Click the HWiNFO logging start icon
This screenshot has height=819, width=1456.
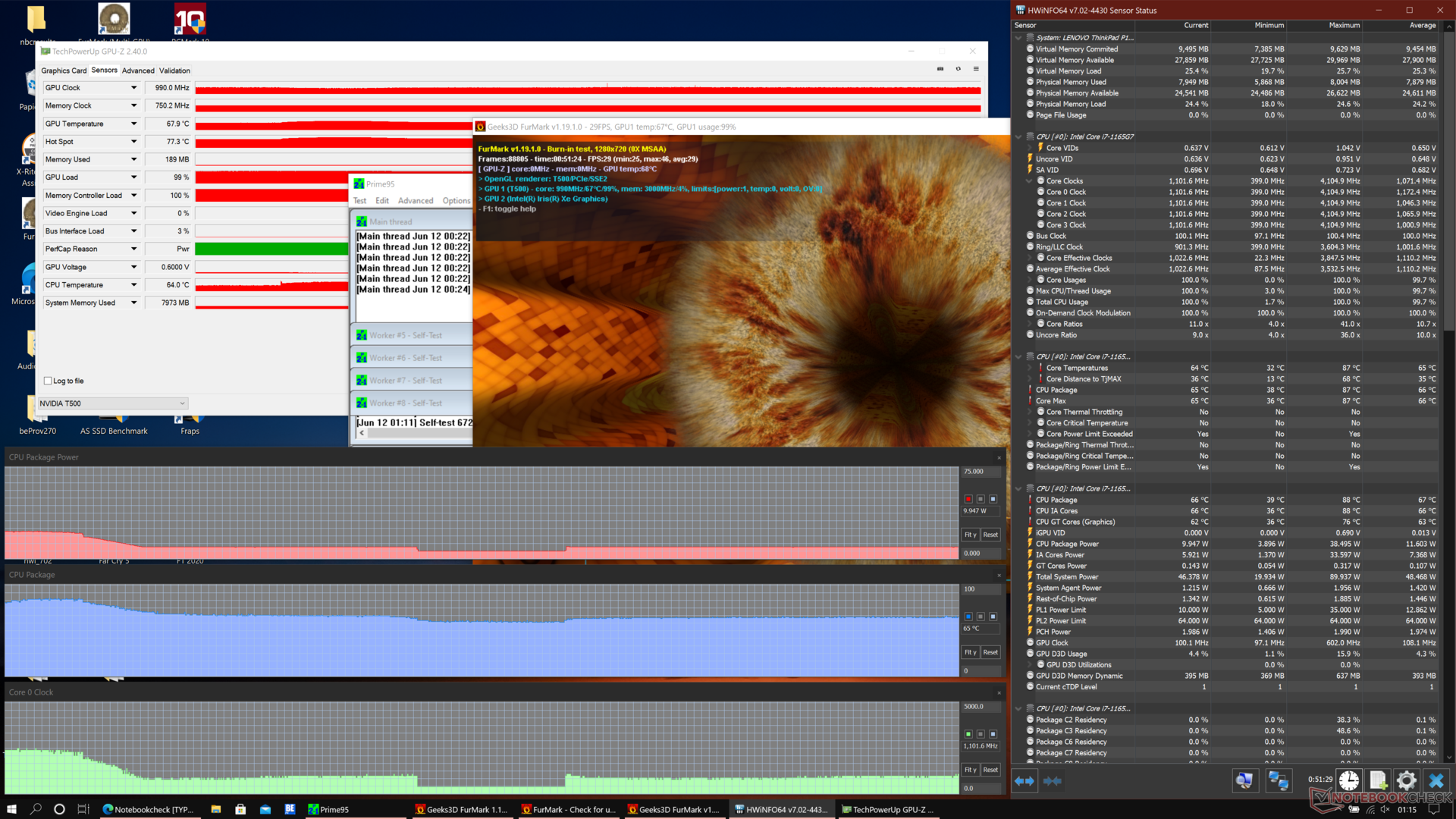pos(1378,780)
